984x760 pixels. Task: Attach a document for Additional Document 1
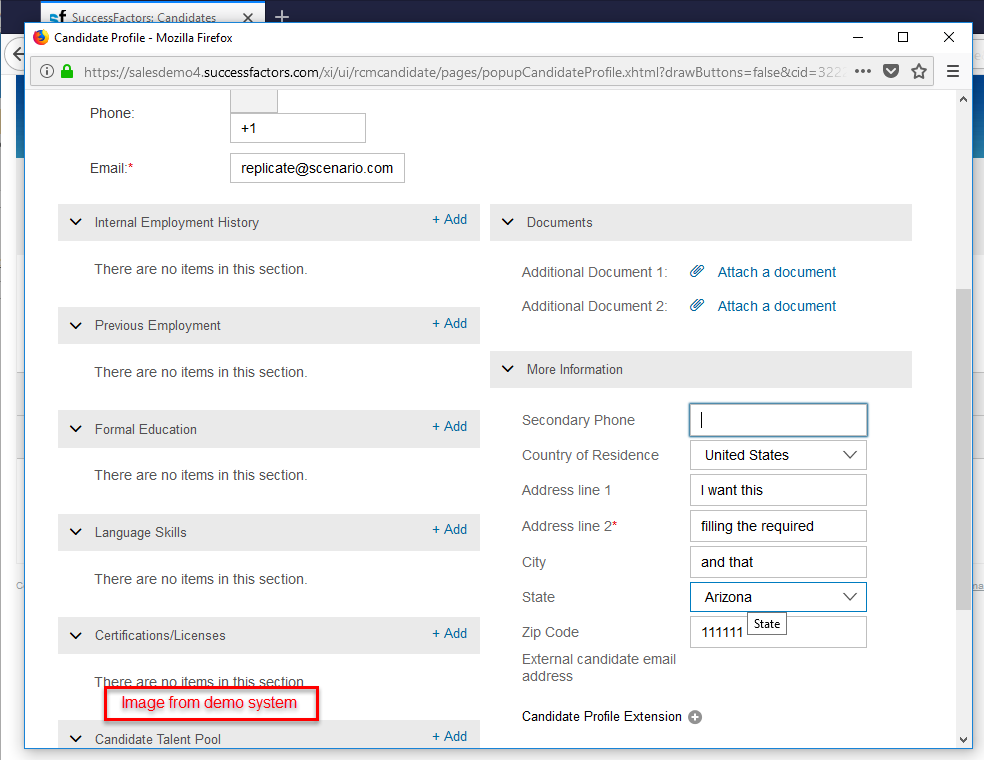[776, 272]
